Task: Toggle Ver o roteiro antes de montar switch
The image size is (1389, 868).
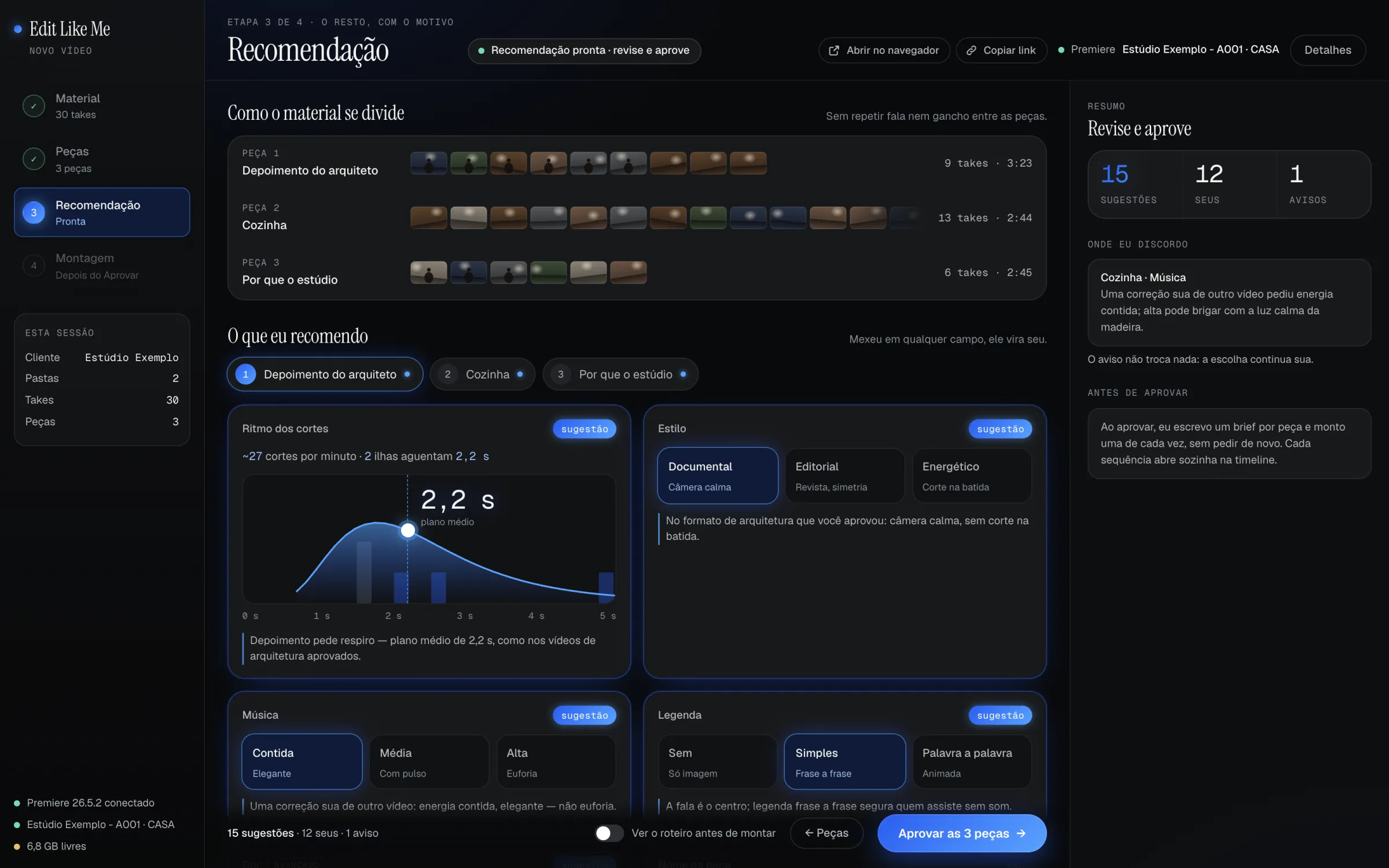Action: point(609,833)
